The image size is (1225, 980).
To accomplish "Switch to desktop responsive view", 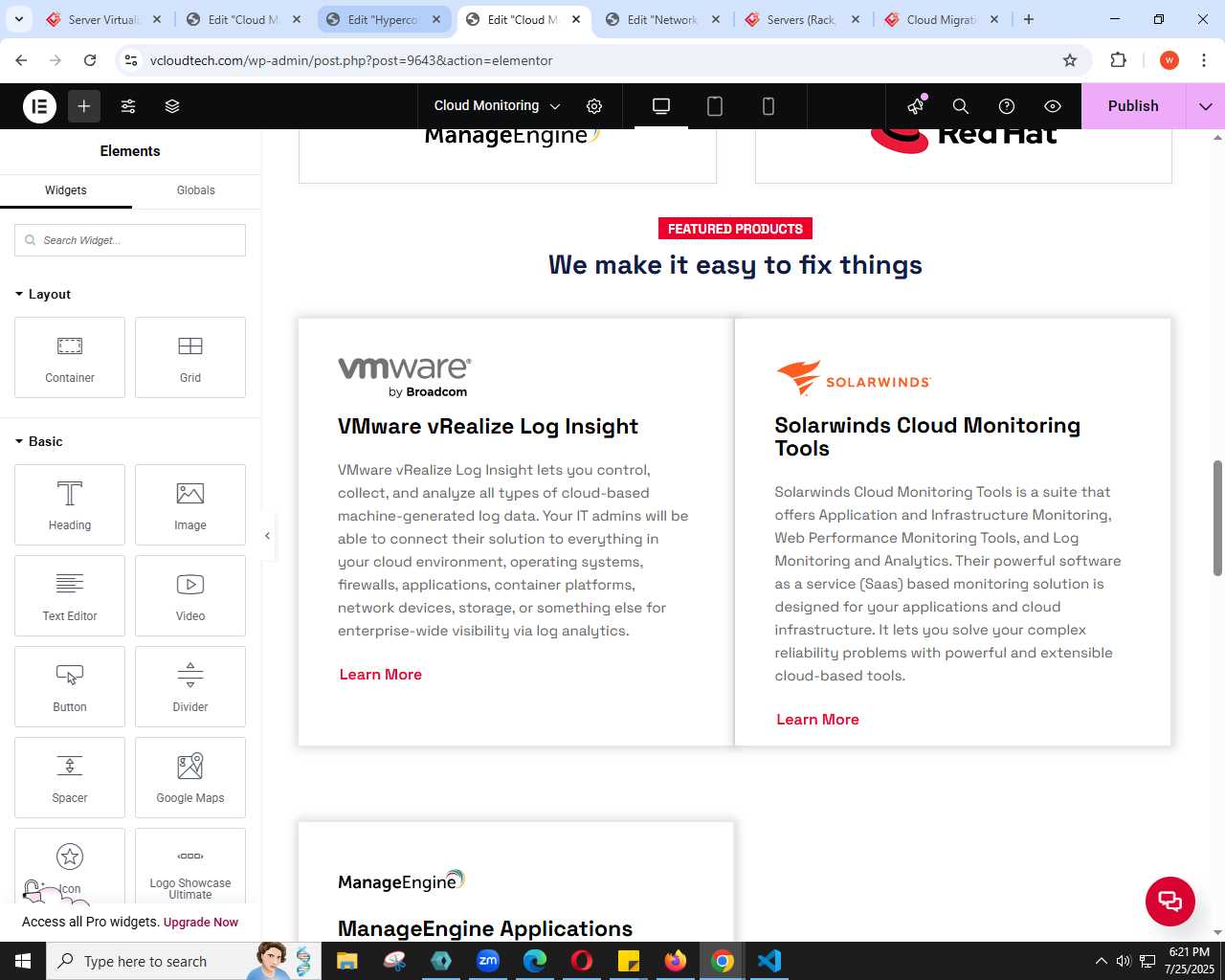I will click(661, 106).
